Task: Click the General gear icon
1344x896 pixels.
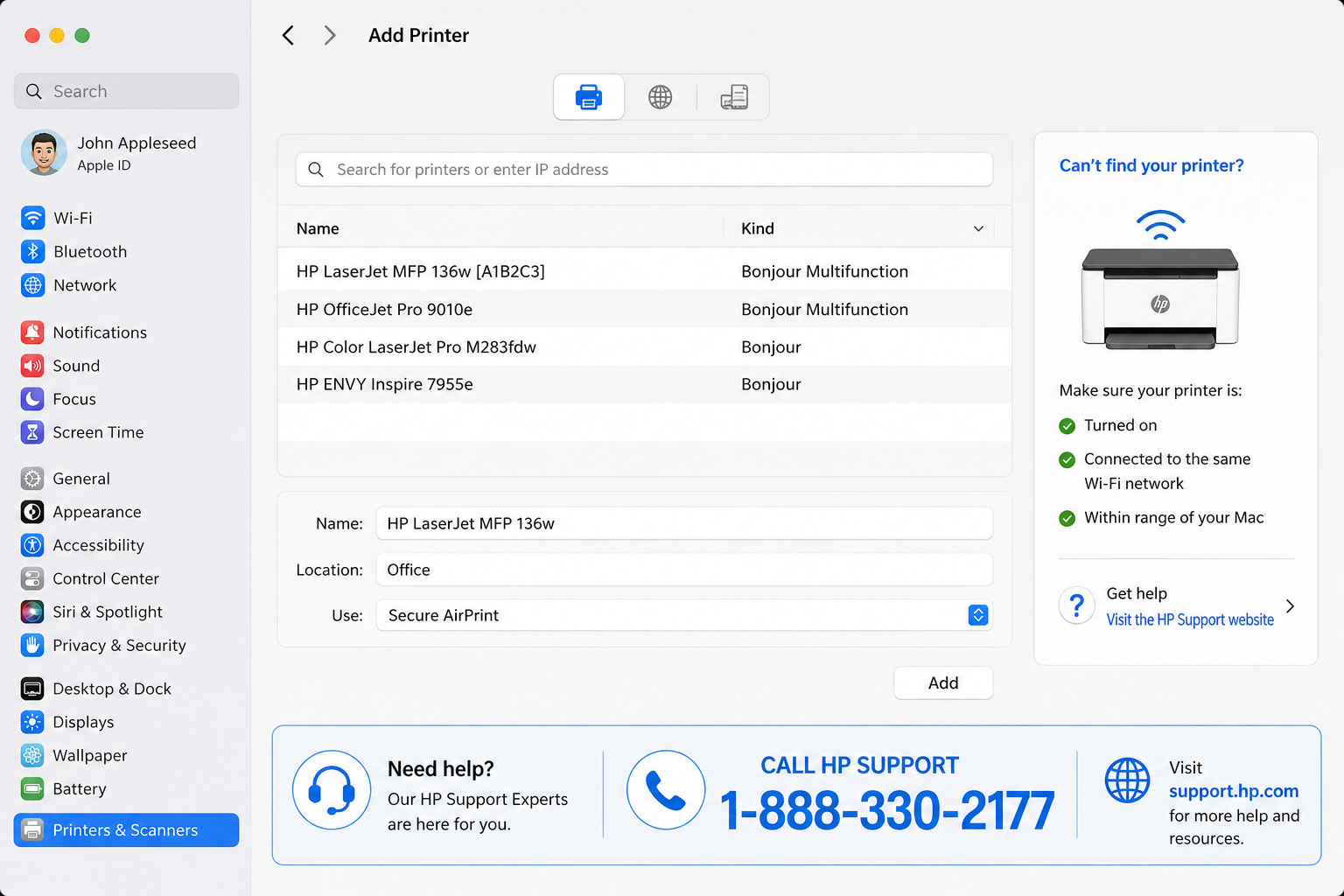Action: point(32,479)
